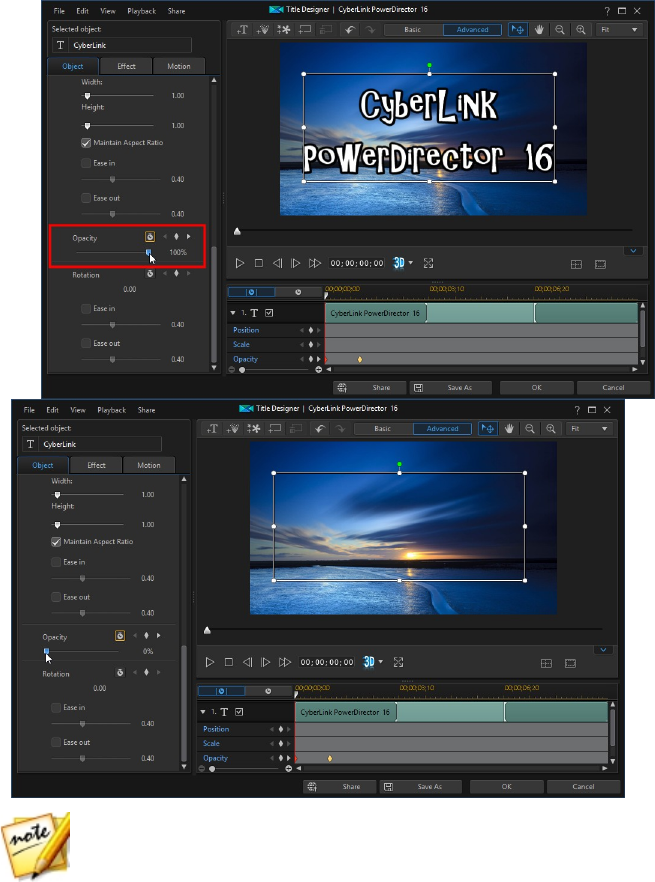The image size is (655, 882).
Task: Click Undo arrow in bottom window toolbar
Action: 320,429
